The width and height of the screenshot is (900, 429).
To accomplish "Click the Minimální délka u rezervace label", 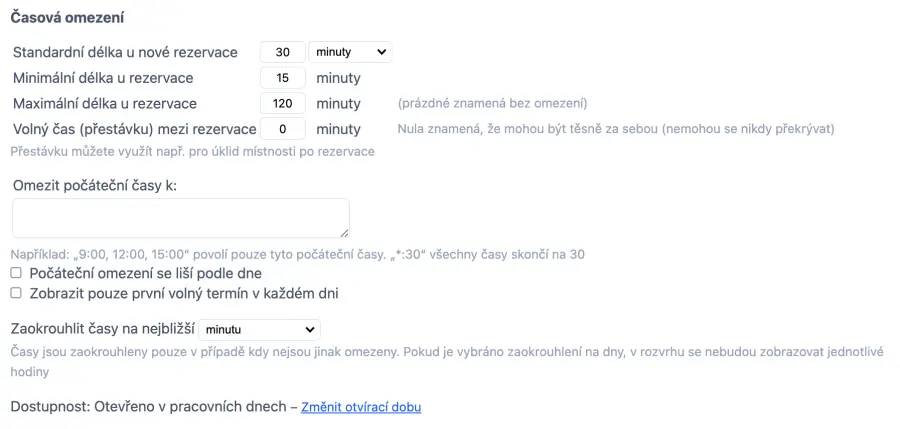I will click(x=103, y=78).
